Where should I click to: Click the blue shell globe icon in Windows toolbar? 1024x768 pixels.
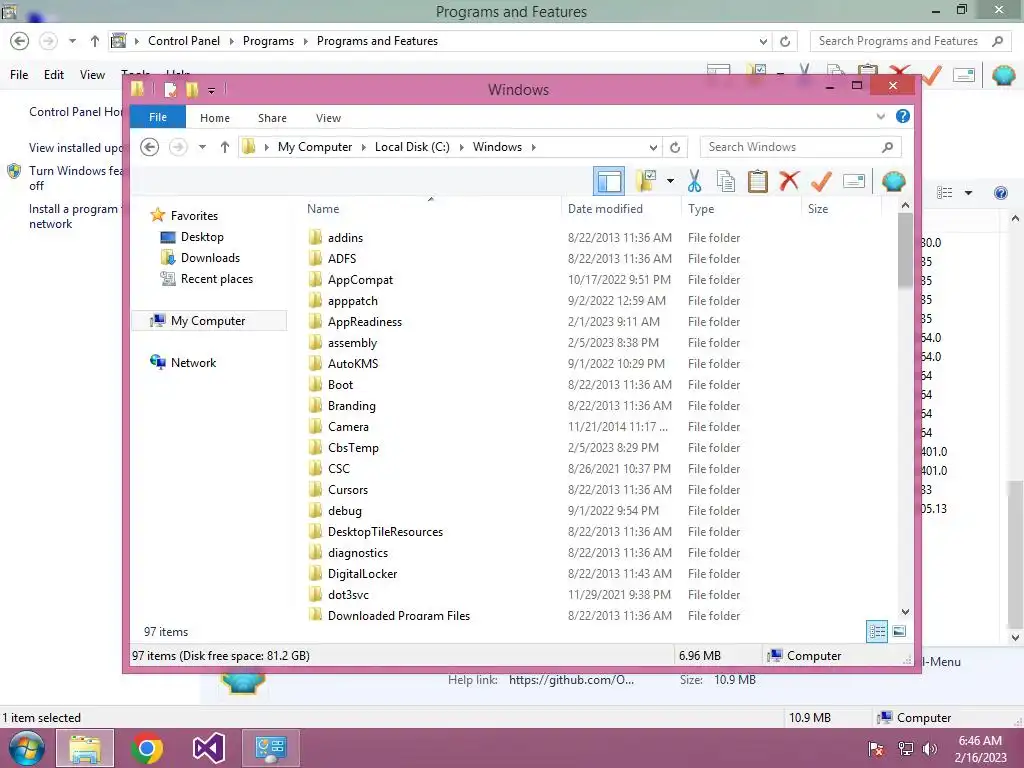[x=893, y=181]
